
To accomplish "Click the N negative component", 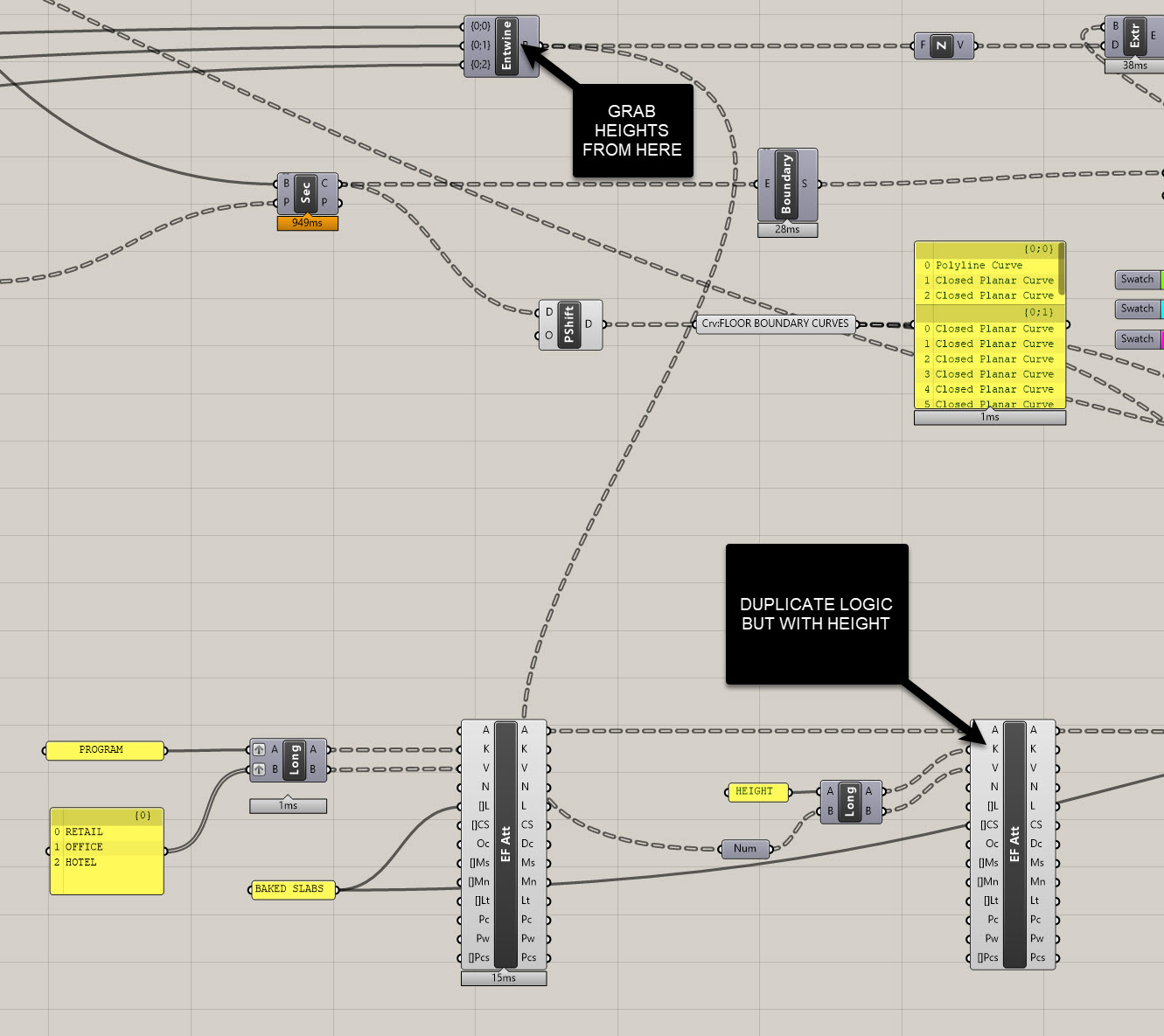I will [941, 45].
